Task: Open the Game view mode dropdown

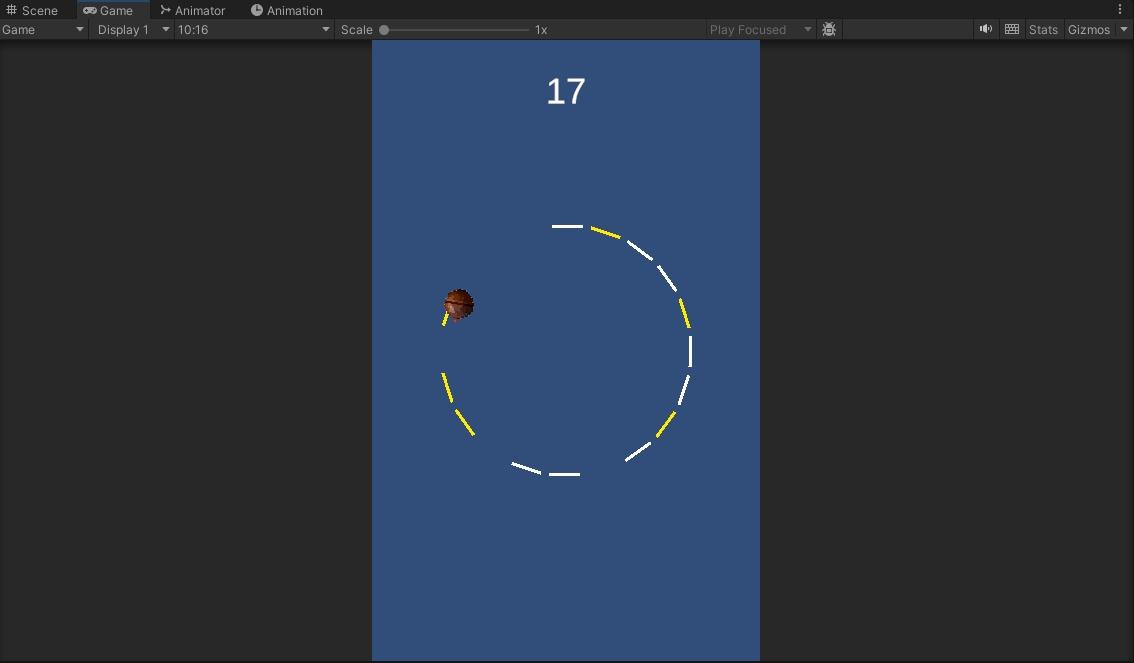Action: (x=43, y=30)
